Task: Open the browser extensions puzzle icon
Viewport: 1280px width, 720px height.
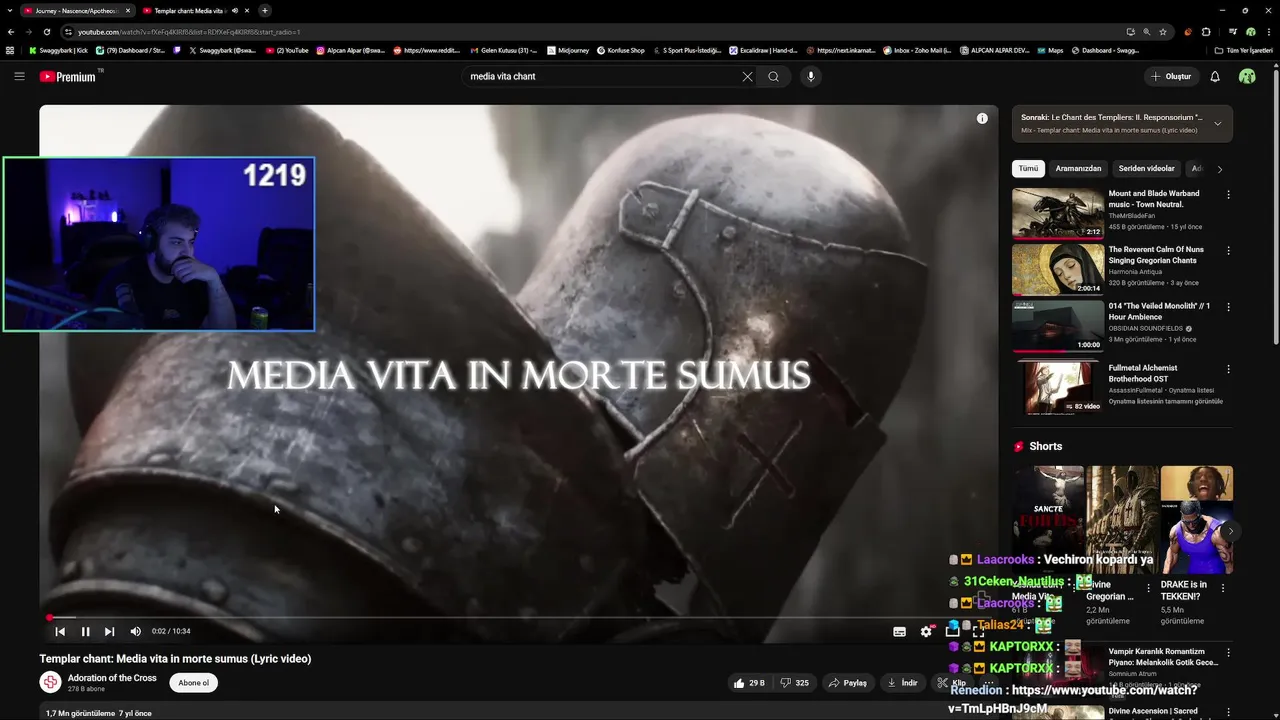Action: 1206,32
